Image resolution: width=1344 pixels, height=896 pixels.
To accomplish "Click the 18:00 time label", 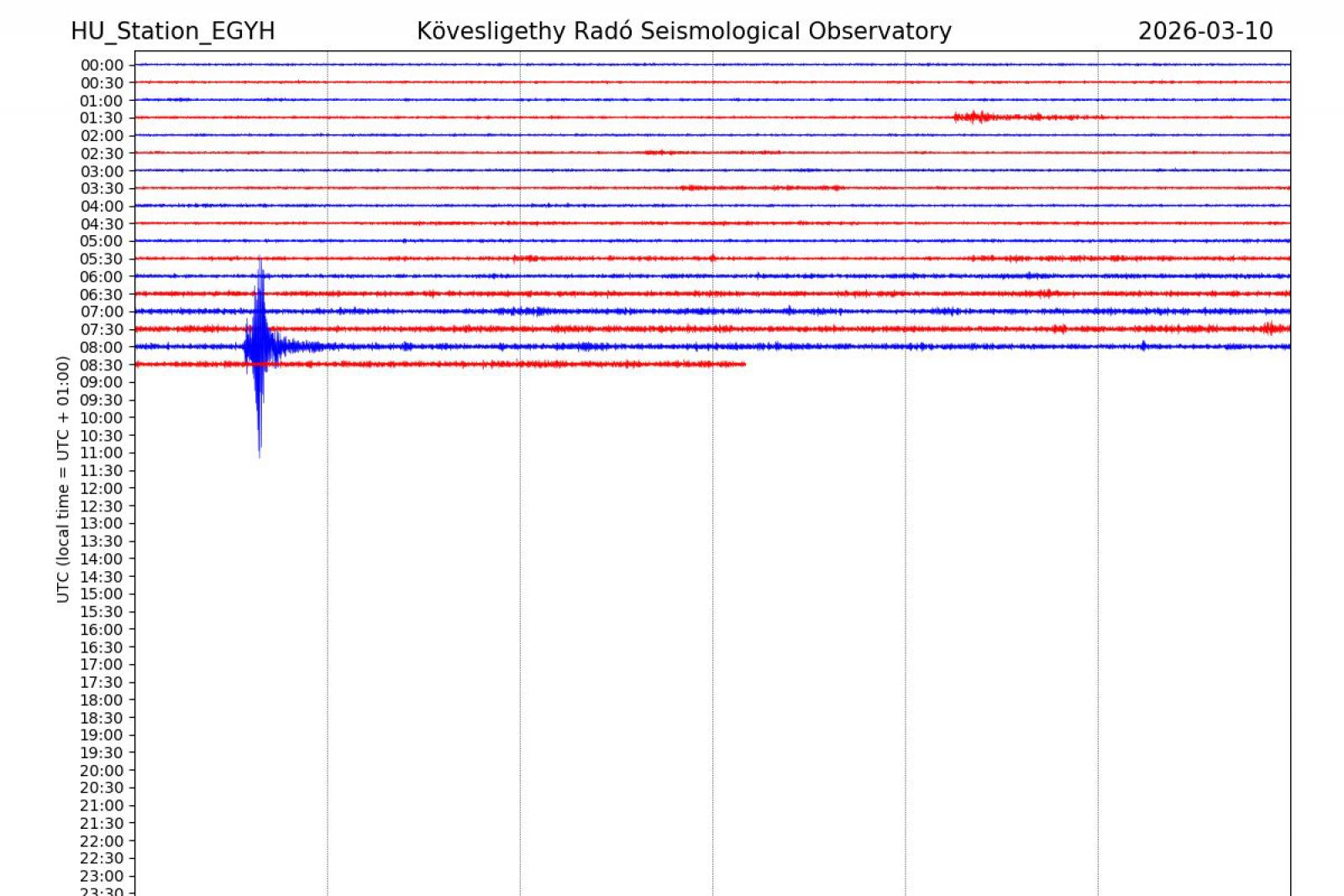I will 102,700.
